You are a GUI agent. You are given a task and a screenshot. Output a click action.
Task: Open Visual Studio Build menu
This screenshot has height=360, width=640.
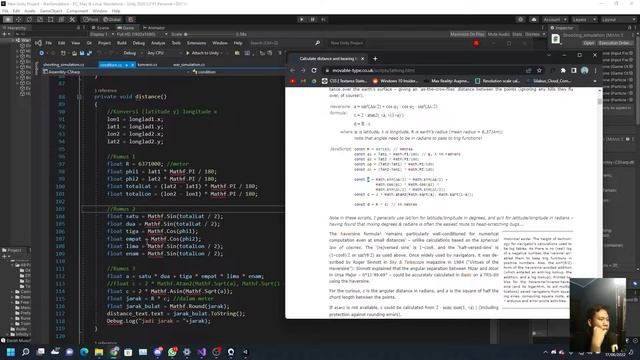(x=122, y=43)
